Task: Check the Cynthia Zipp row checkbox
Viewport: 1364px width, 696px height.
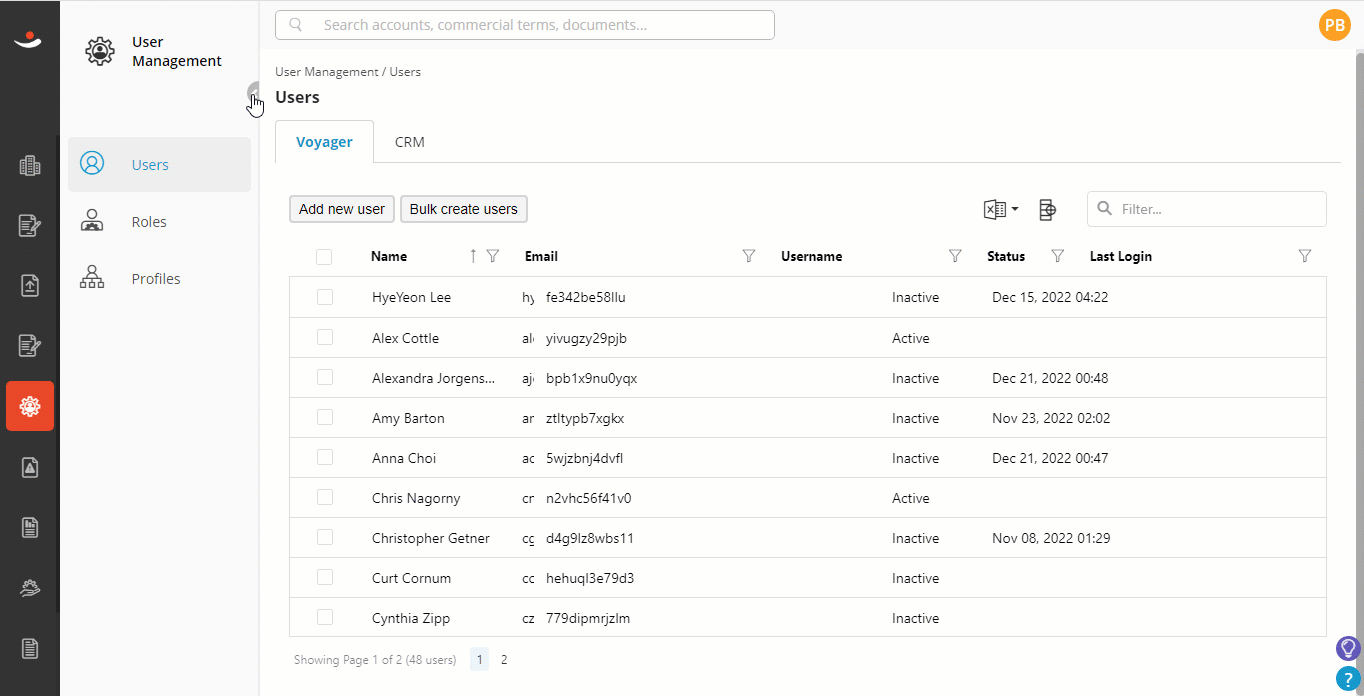Action: click(325, 617)
